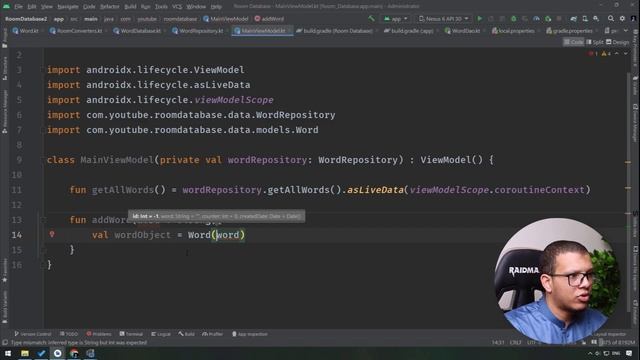Go to previous highlighted error arrow
This screenshot has height=360, width=640.
point(617,54)
